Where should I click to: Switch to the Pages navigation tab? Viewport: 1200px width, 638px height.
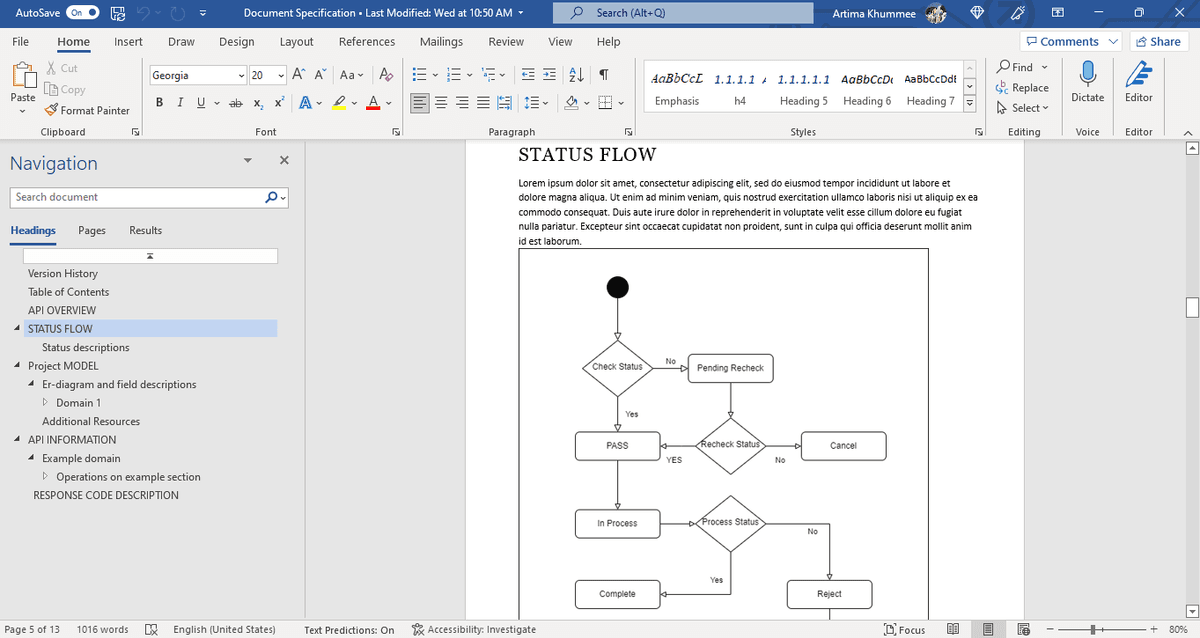pyautogui.click(x=92, y=230)
